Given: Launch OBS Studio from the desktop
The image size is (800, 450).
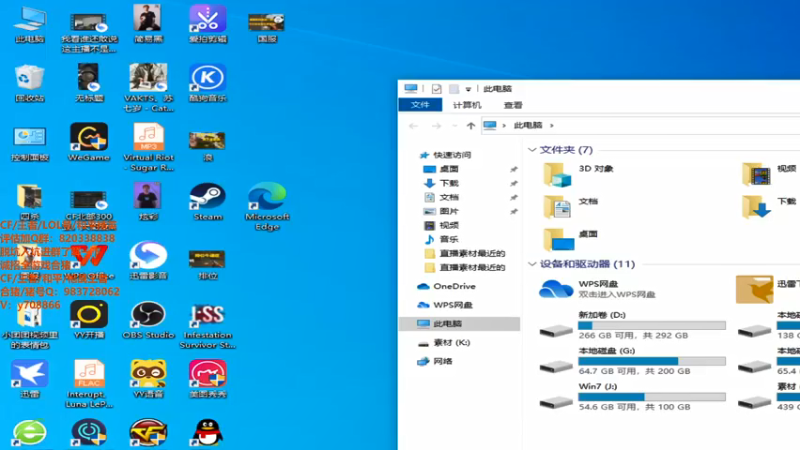Looking at the screenshot, I should pyautogui.click(x=148, y=320).
